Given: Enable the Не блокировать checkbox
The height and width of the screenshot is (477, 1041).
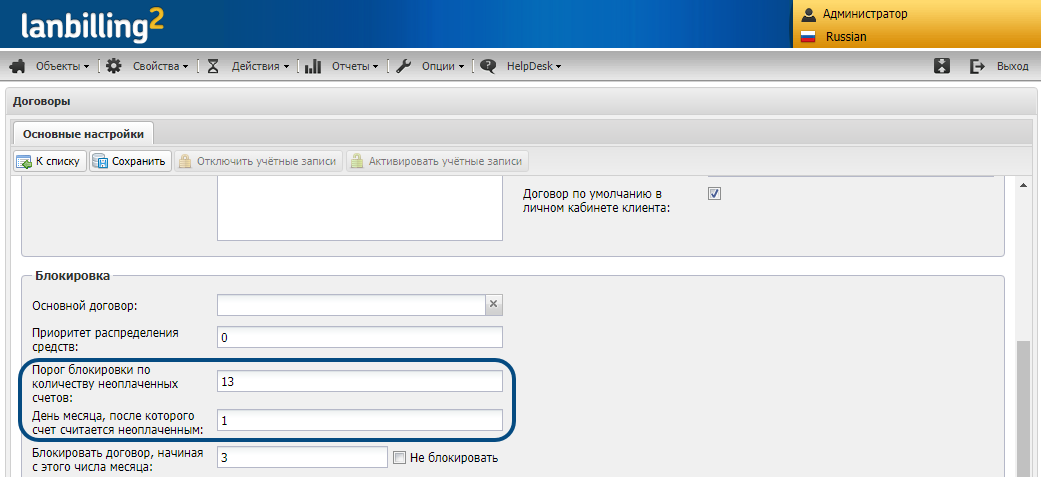Looking at the screenshot, I should [399, 458].
